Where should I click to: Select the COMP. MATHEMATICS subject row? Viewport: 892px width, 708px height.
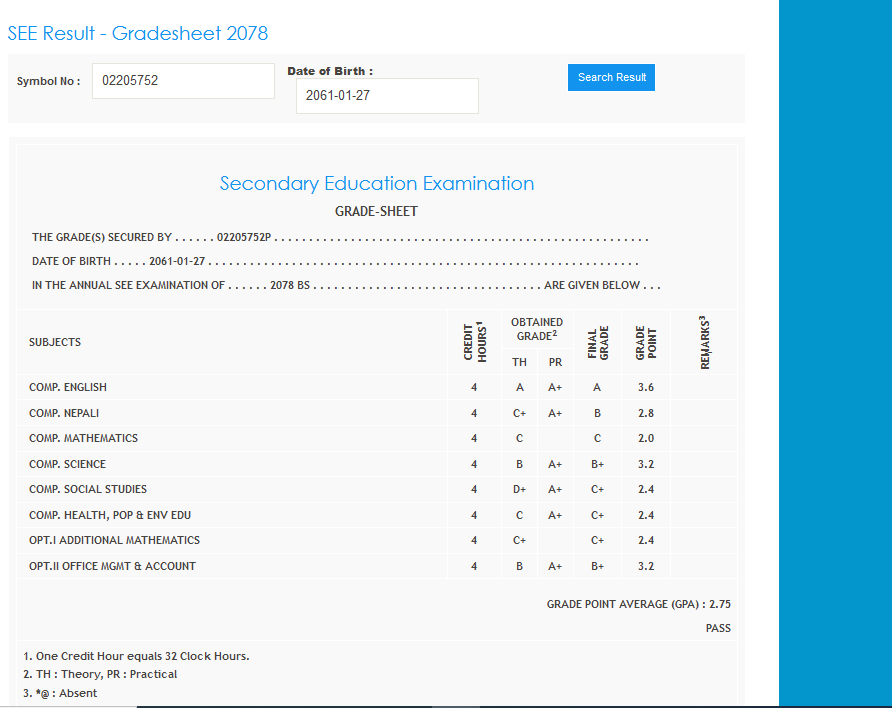click(83, 438)
